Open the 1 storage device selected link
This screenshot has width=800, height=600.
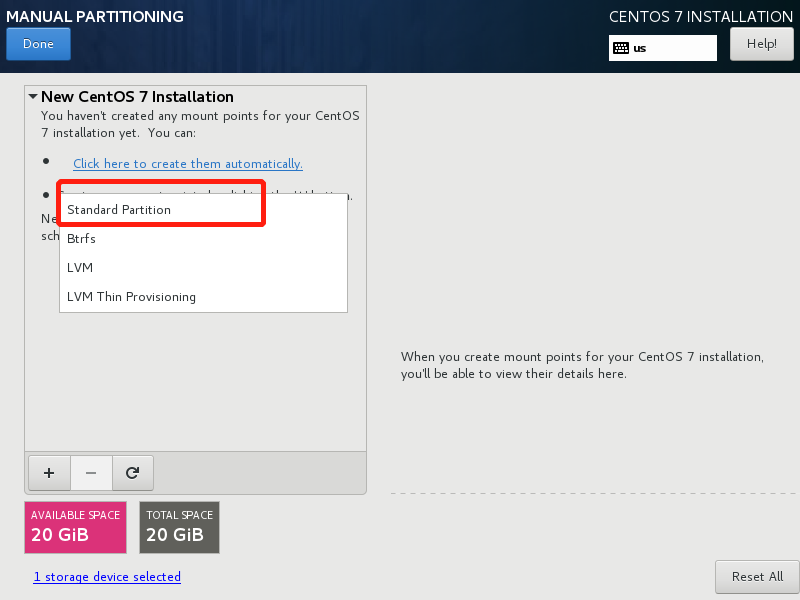pos(107,577)
